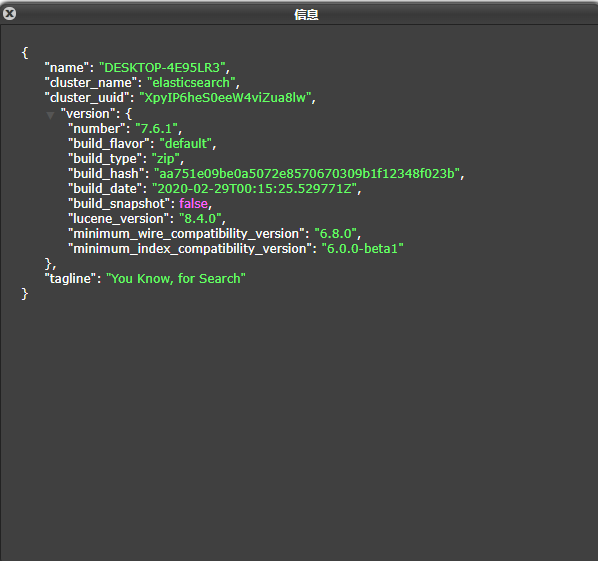Select the value "6.0.0-beta1"
598x561 pixels.
tap(362, 249)
